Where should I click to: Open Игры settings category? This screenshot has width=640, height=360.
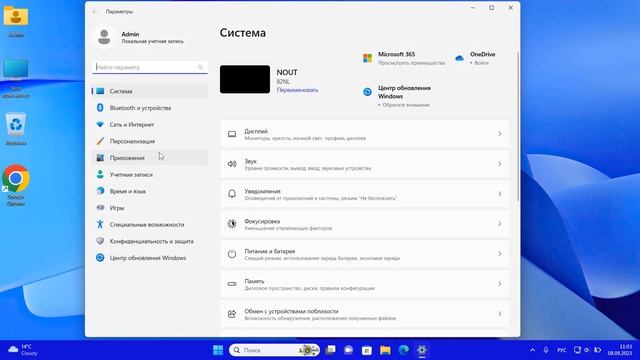click(150, 208)
